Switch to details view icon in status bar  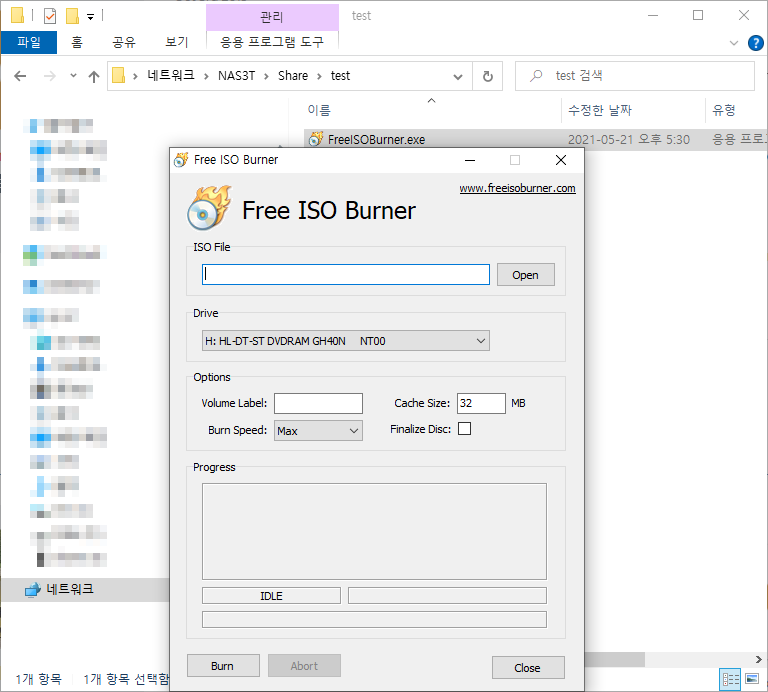[x=730, y=679]
